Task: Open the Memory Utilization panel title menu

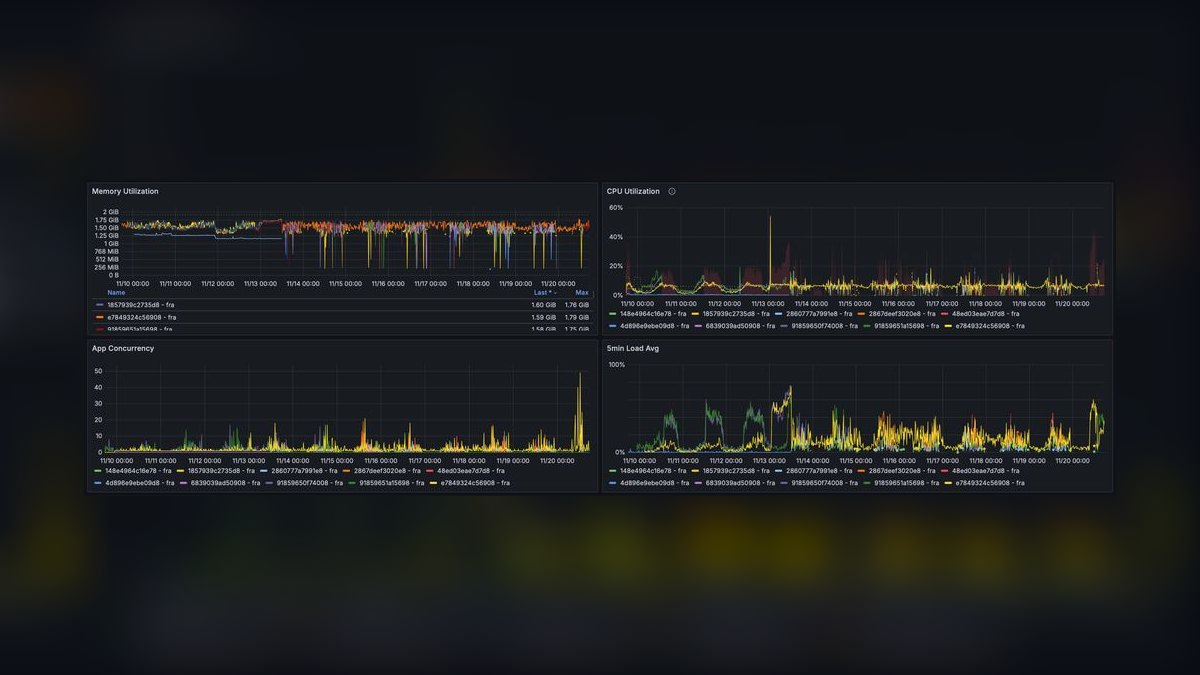Action: coord(125,191)
